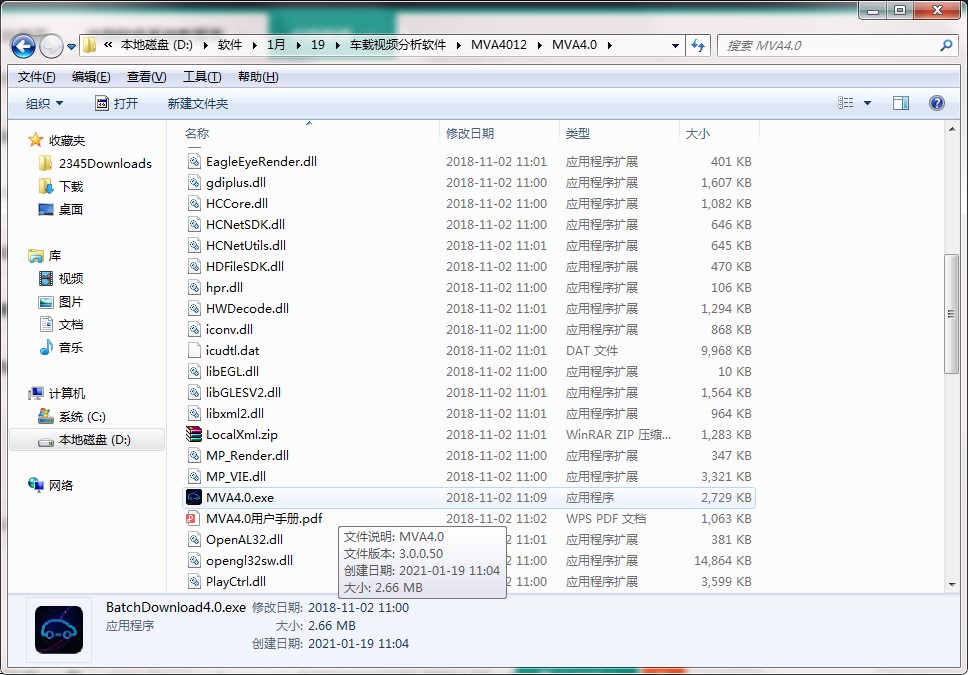Open the 文档 library
Viewport: 968px width, 675px height.
point(70,324)
